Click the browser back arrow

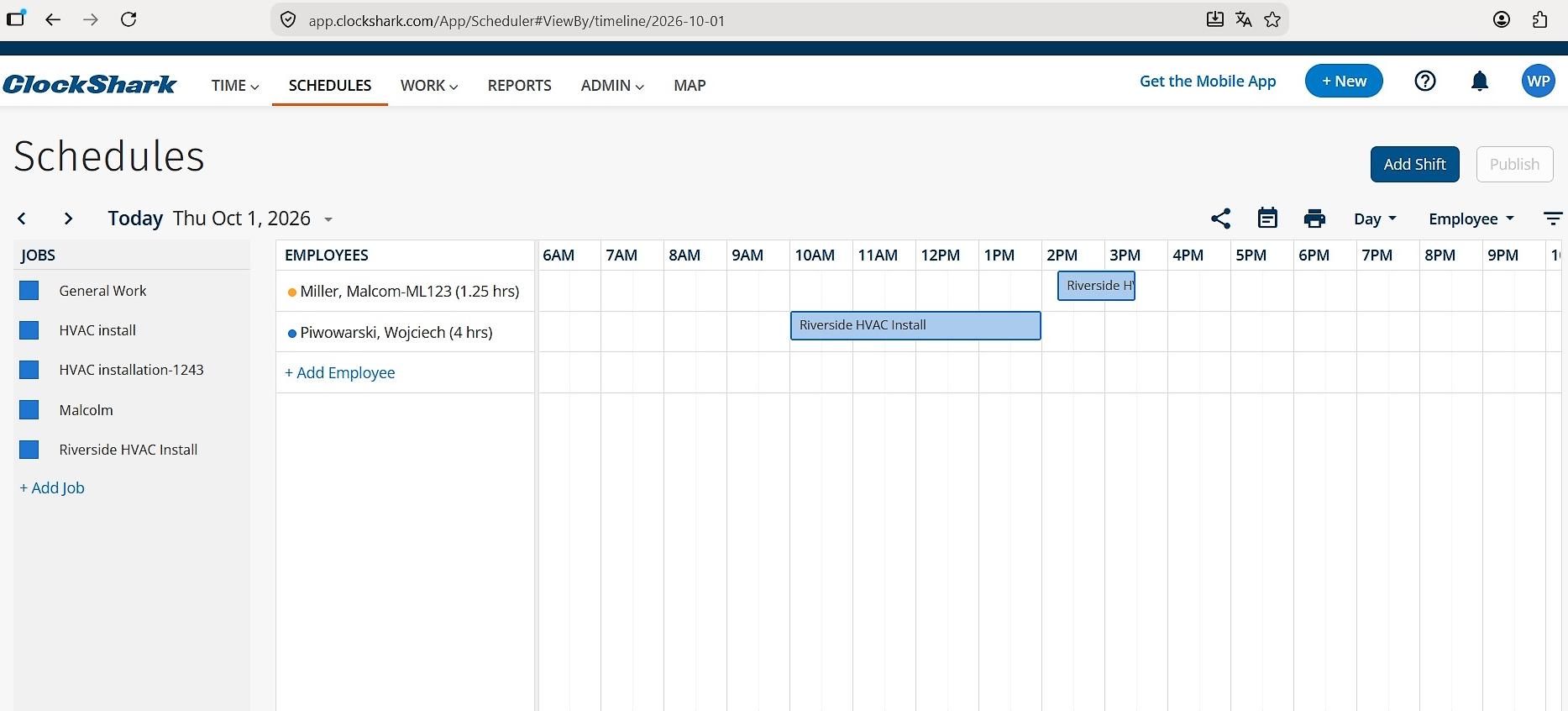pyautogui.click(x=53, y=19)
